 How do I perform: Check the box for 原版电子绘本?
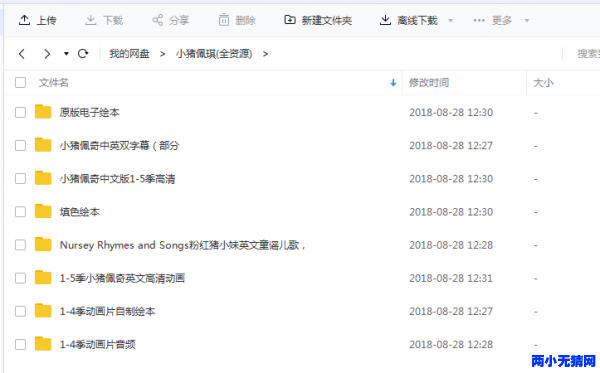tap(20, 112)
